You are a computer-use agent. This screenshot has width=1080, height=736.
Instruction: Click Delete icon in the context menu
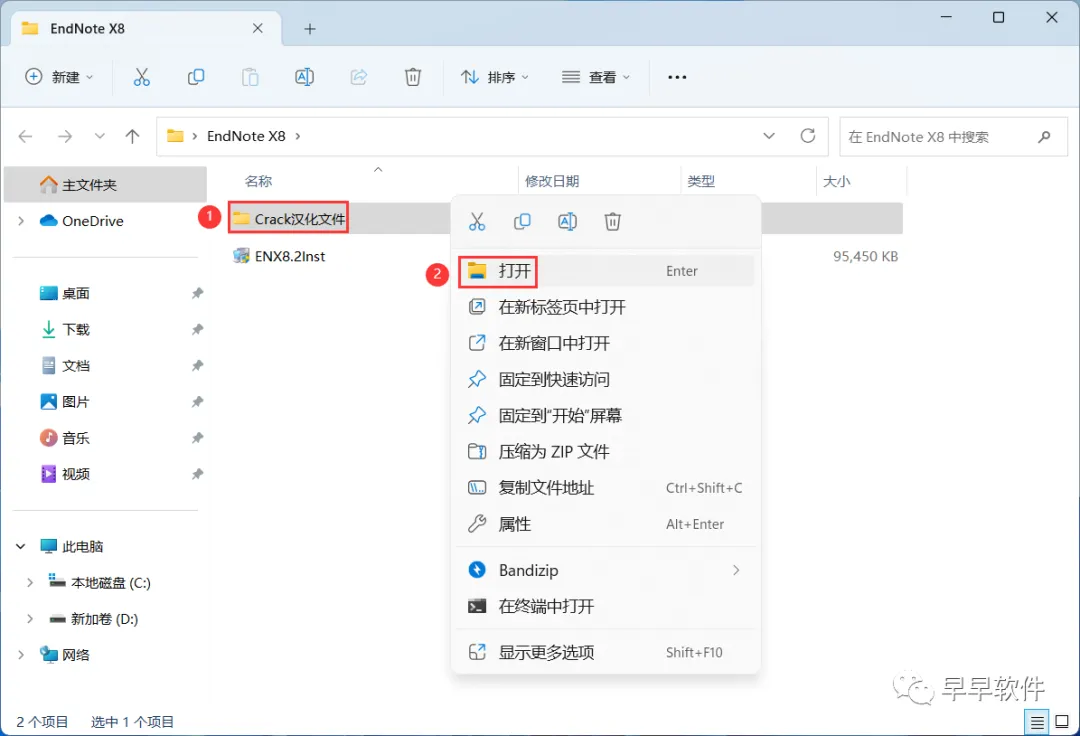[x=612, y=222]
